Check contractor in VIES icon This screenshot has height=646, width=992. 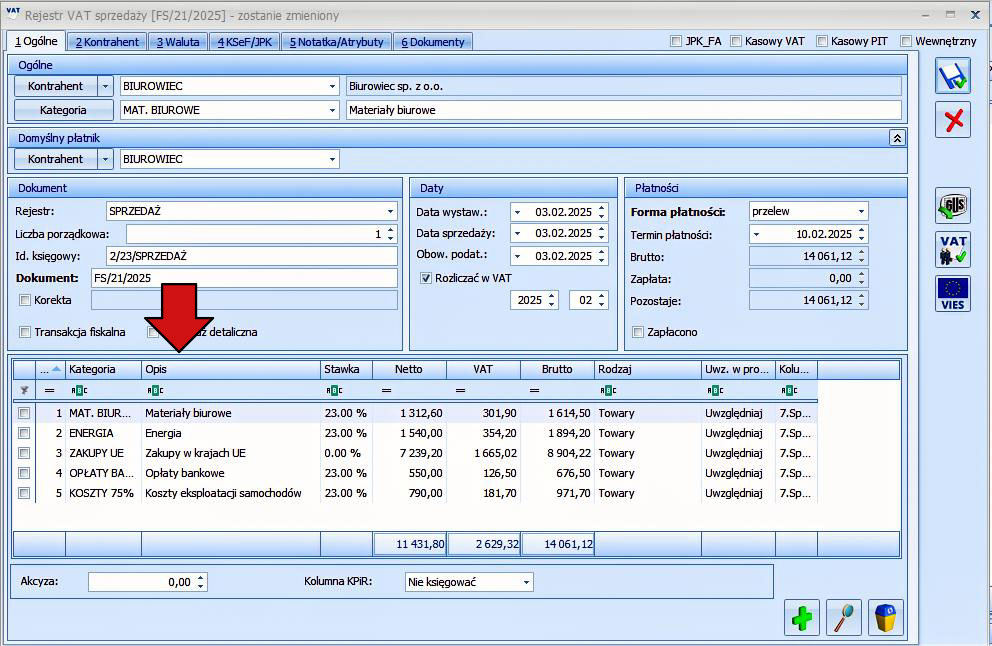pyautogui.click(x=953, y=294)
